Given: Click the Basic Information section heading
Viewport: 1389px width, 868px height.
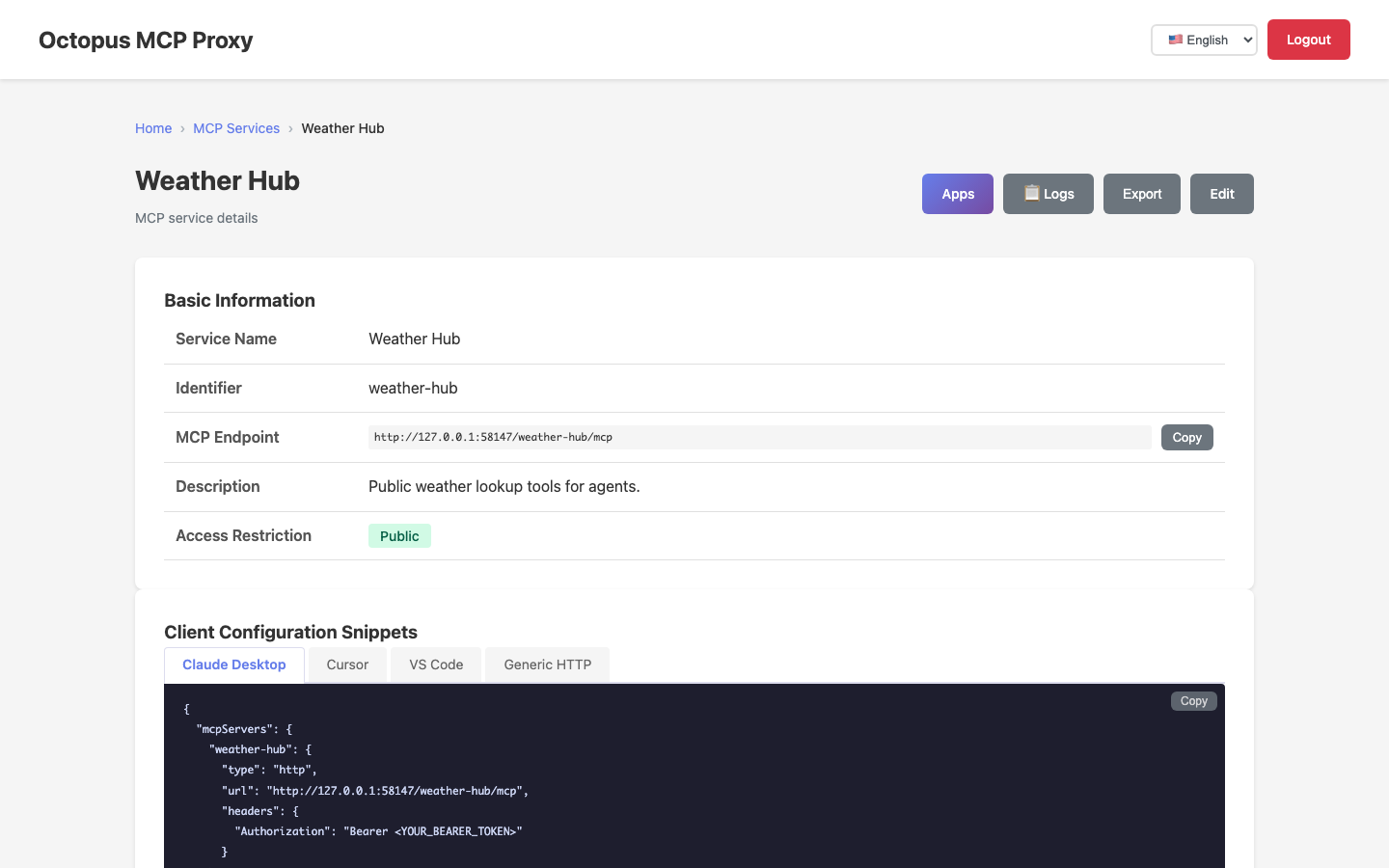Looking at the screenshot, I should [x=239, y=300].
